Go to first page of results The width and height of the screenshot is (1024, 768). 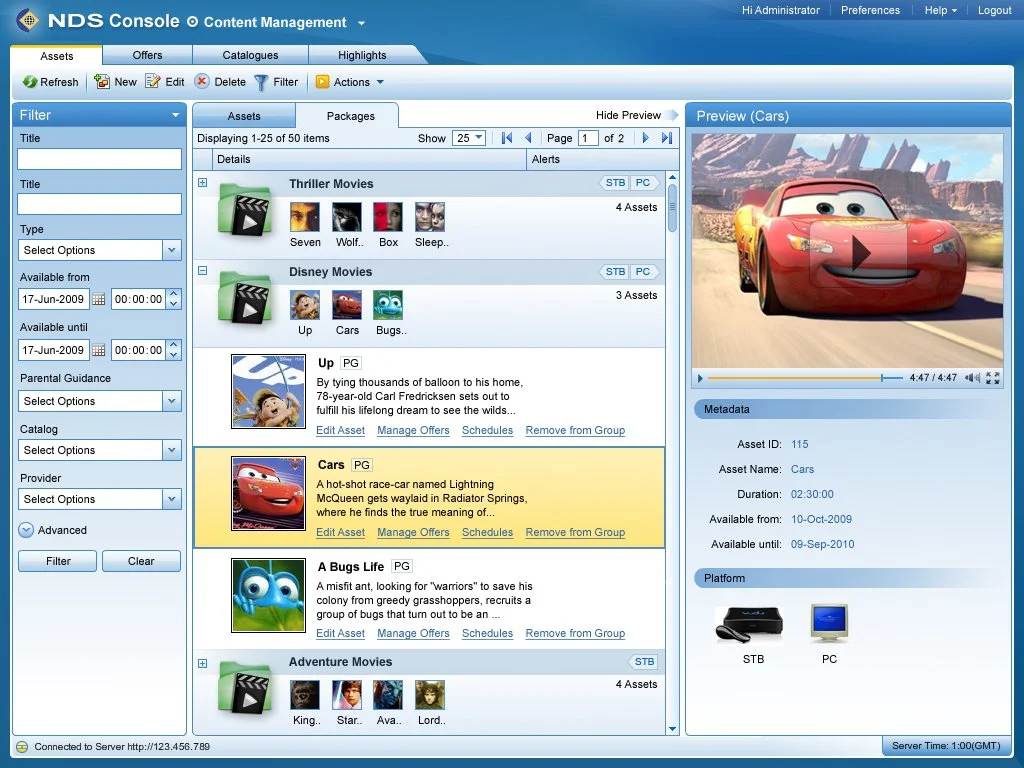pyautogui.click(x=507, y=138)
